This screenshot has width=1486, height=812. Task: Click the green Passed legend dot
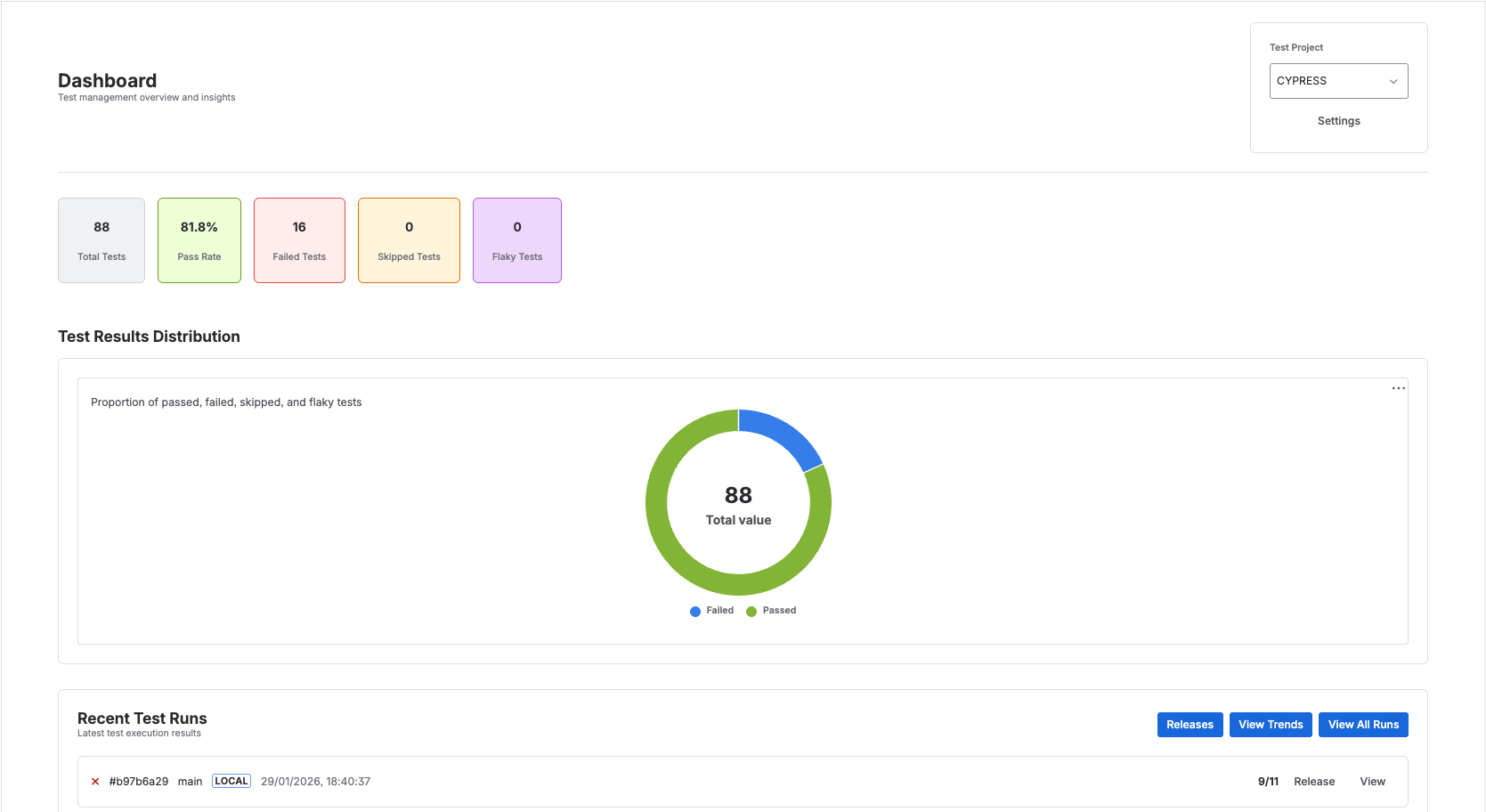(x=751, y=611)
